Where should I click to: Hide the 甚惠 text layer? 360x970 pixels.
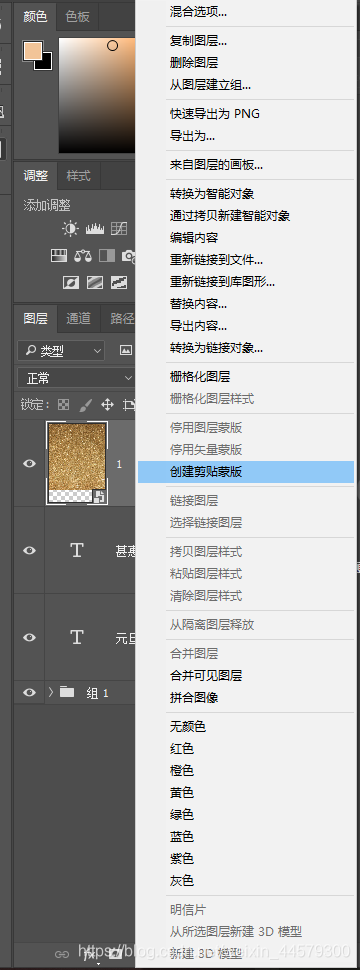click(x=29, y=550)
